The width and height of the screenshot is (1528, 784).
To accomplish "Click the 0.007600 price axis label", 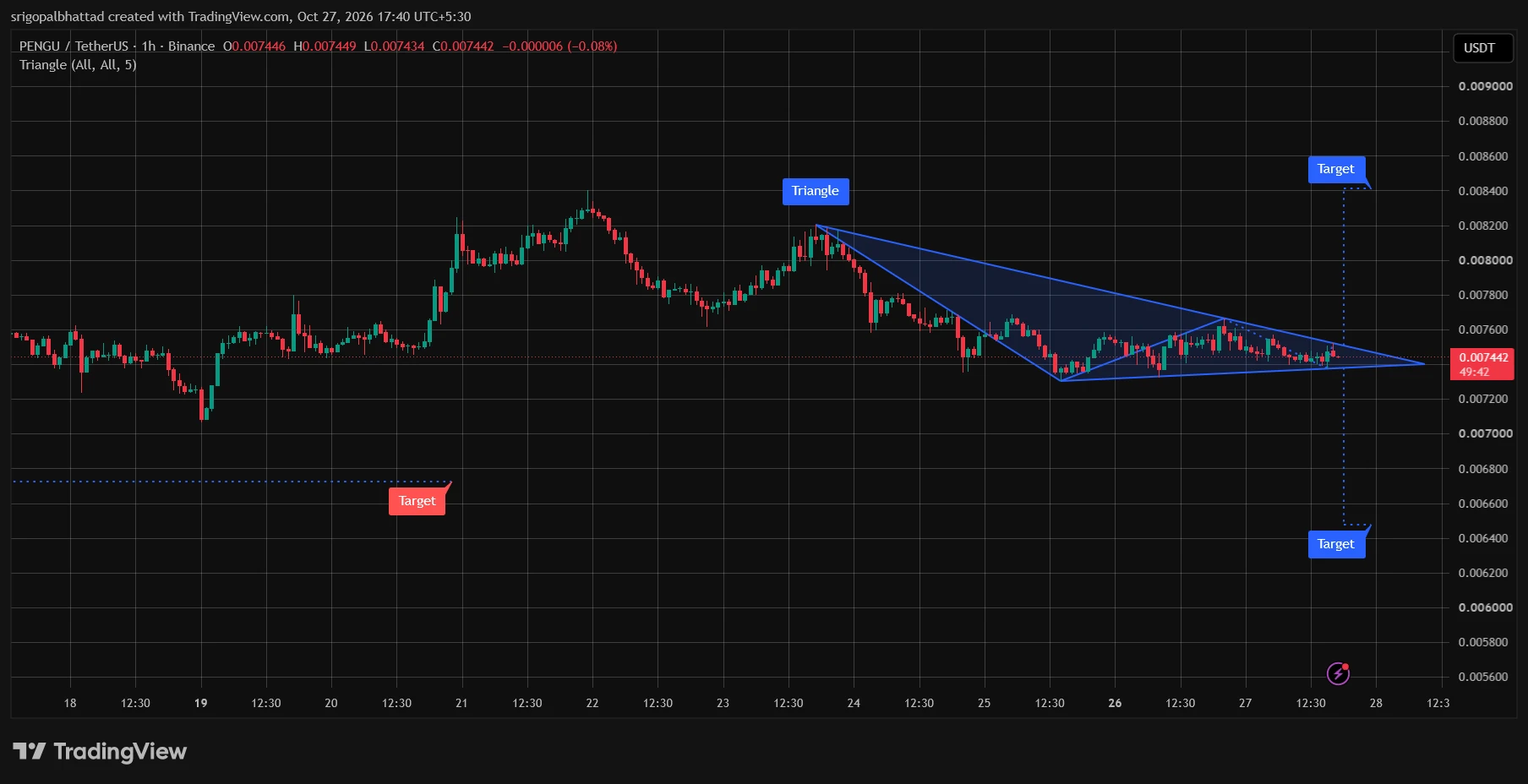I will click(x=1485, y=329).
